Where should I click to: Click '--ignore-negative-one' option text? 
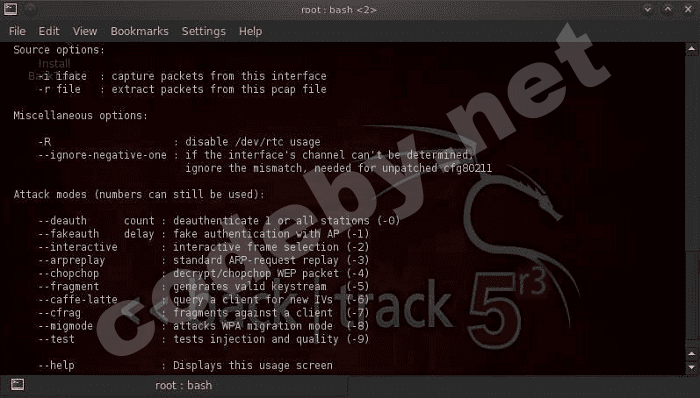[x=102, y=155]
